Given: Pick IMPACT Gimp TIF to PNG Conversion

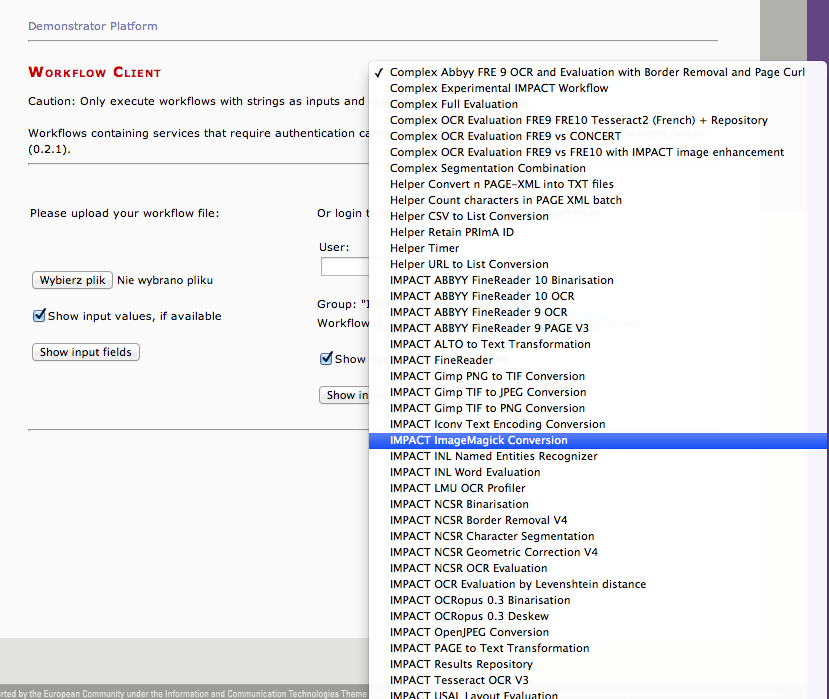Looking at the screenshot, I should point(597,408).
